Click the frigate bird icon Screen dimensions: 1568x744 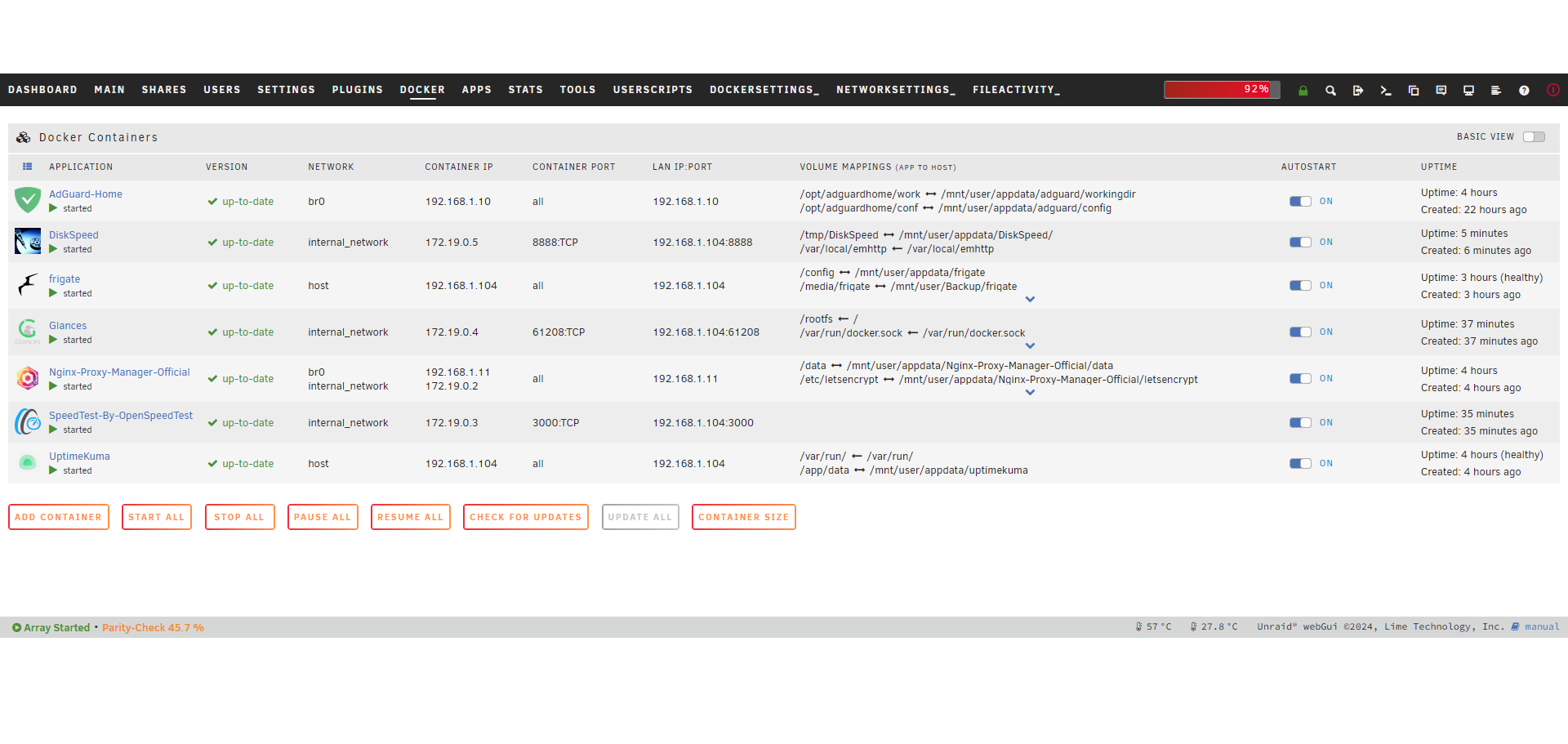28,285
